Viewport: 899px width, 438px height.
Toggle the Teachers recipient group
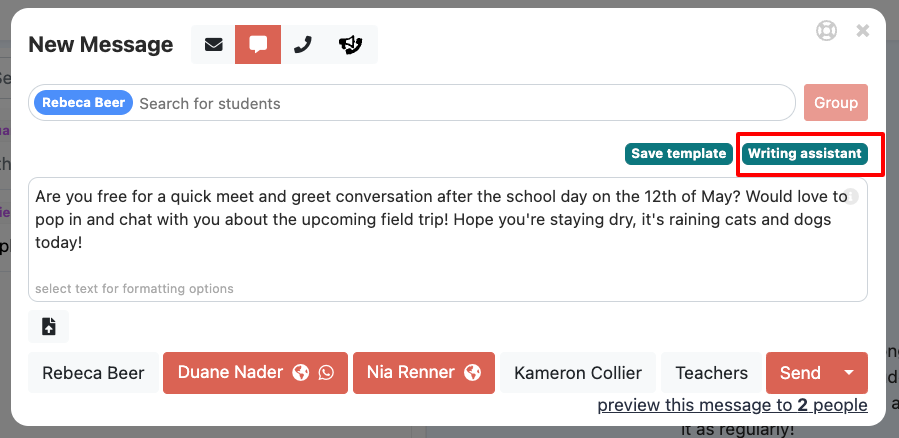[x=711, y=373]
